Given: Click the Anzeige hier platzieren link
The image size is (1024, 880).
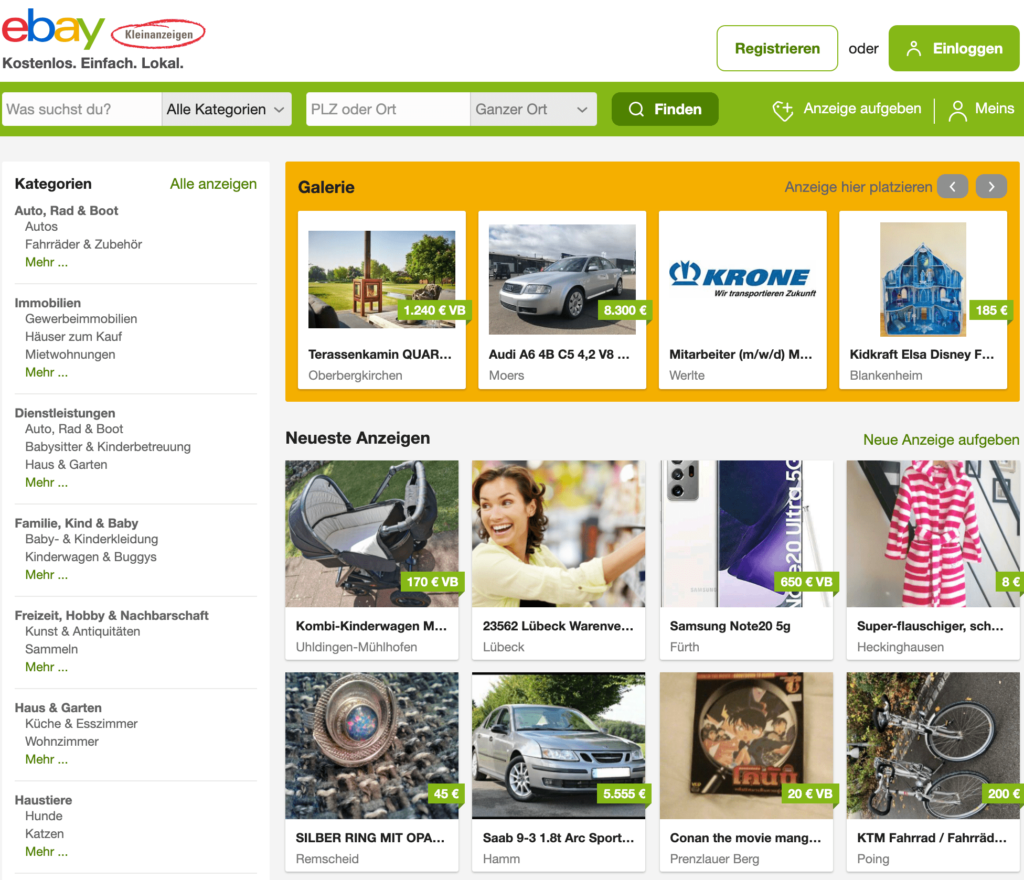Looking at the screenshot, I should coord(858,187).
